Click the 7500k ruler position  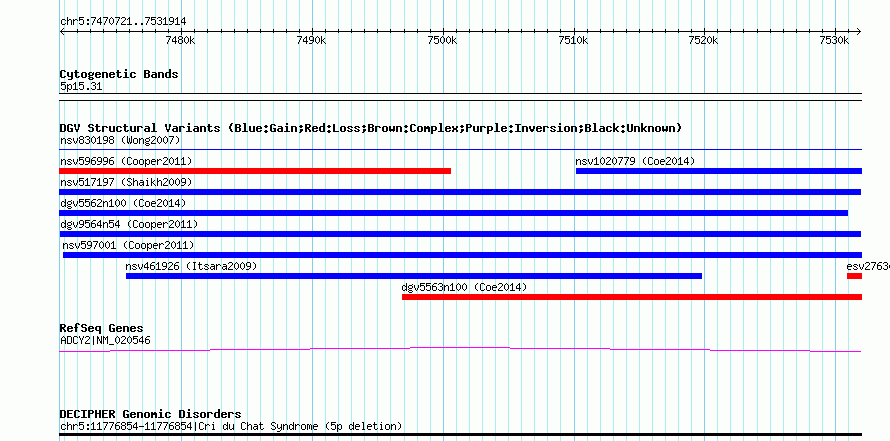(x=443, y=41)
